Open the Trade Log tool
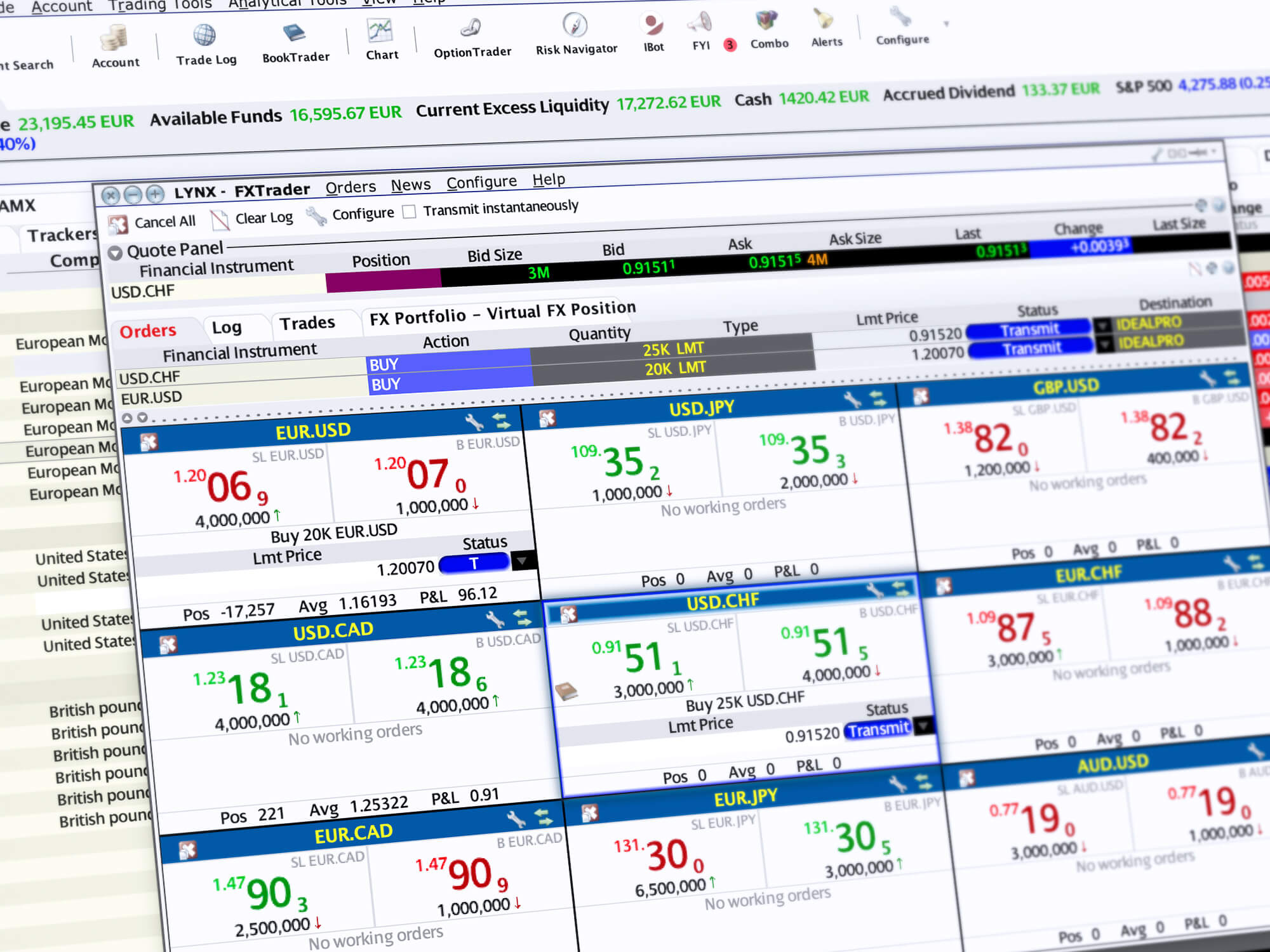Screen dimensions: 1270x952 [206, 44]
